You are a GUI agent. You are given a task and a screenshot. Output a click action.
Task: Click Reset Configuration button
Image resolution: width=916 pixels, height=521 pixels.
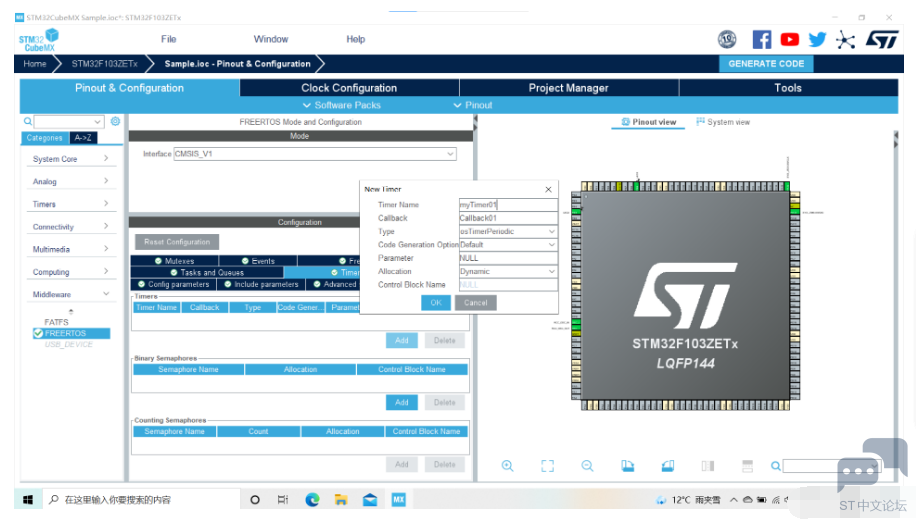point(177,242)
